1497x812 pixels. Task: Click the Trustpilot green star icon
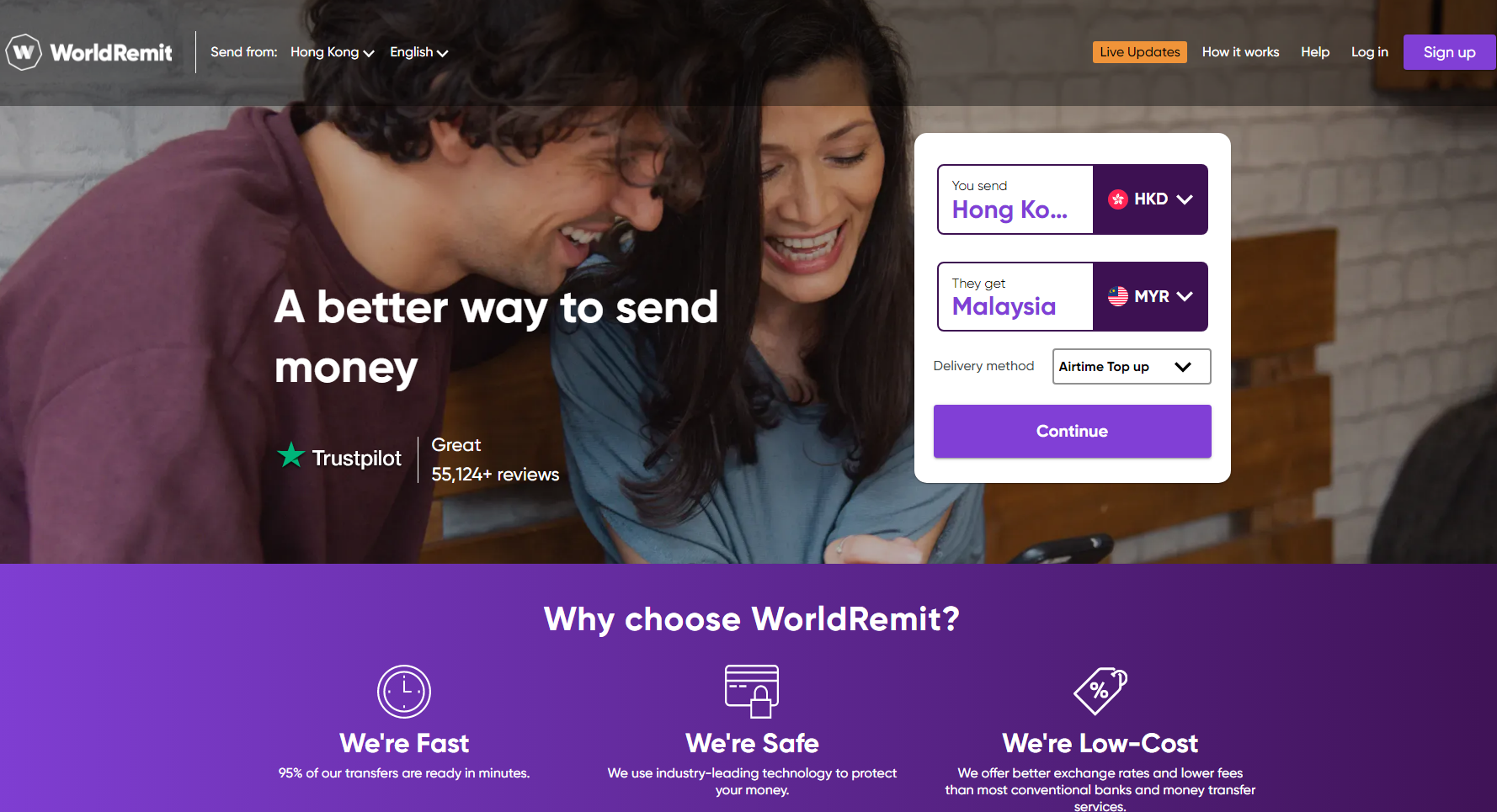point(291,455)
